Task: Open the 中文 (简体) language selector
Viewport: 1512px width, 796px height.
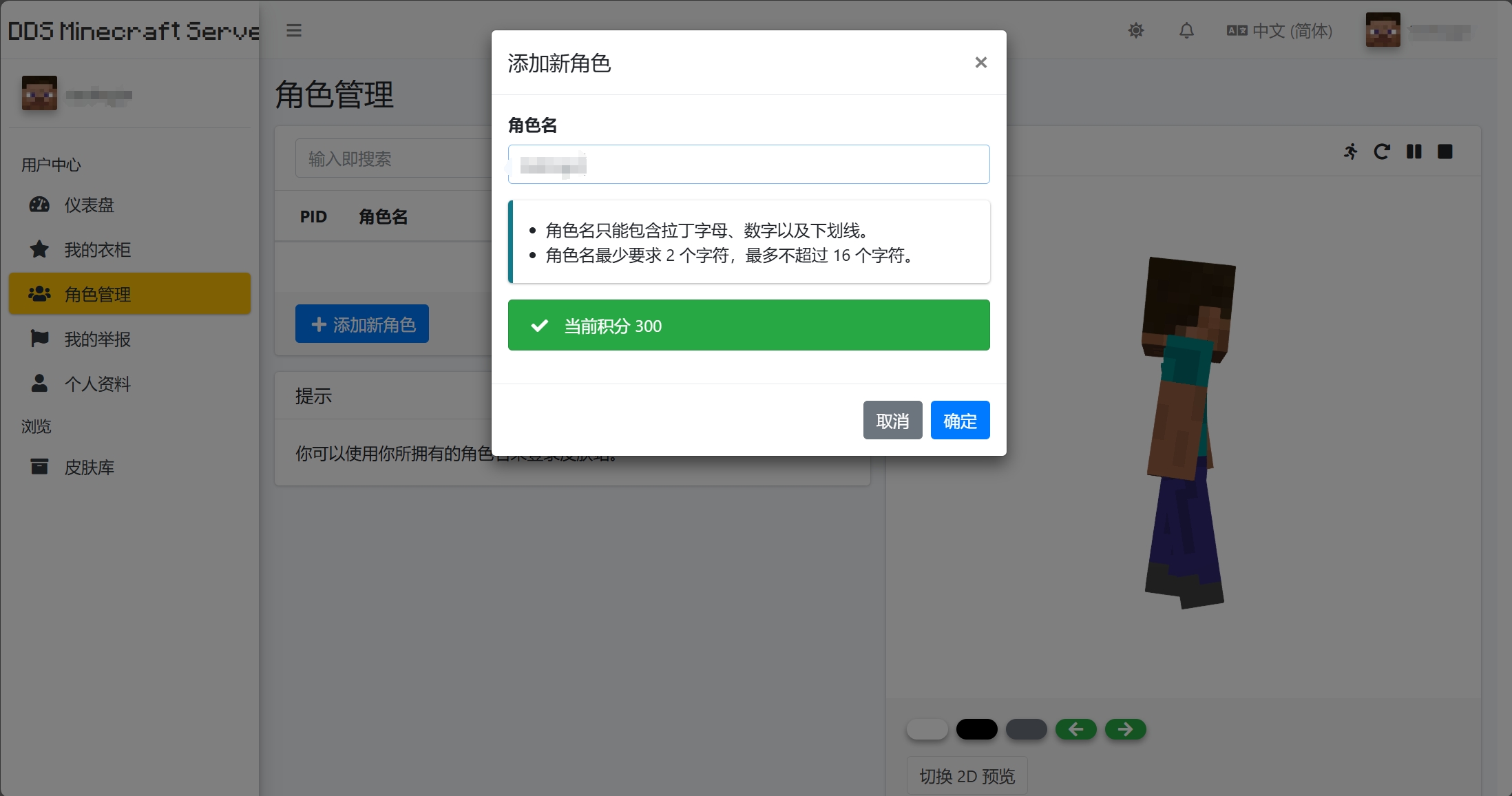Action: click(x=1279, y=30)
